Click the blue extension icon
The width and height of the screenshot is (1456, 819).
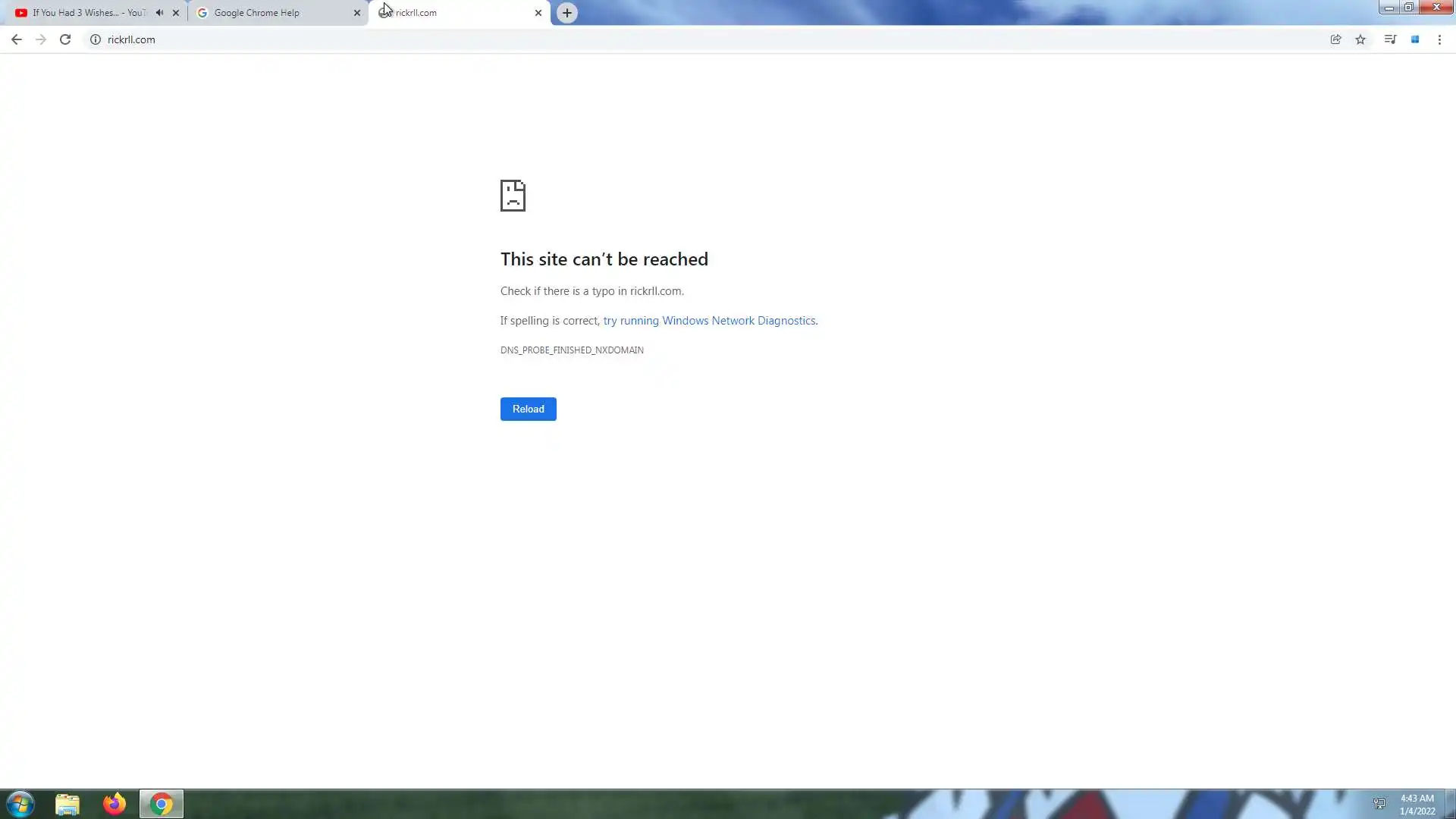1415,39
